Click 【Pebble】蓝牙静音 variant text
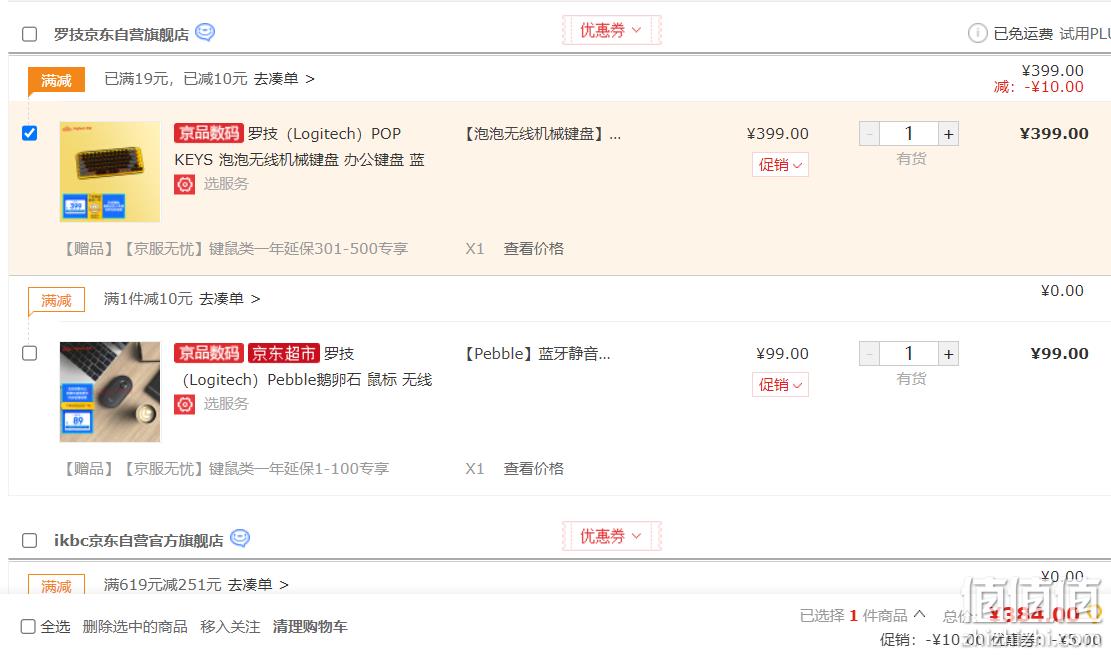 coord(536,354)
